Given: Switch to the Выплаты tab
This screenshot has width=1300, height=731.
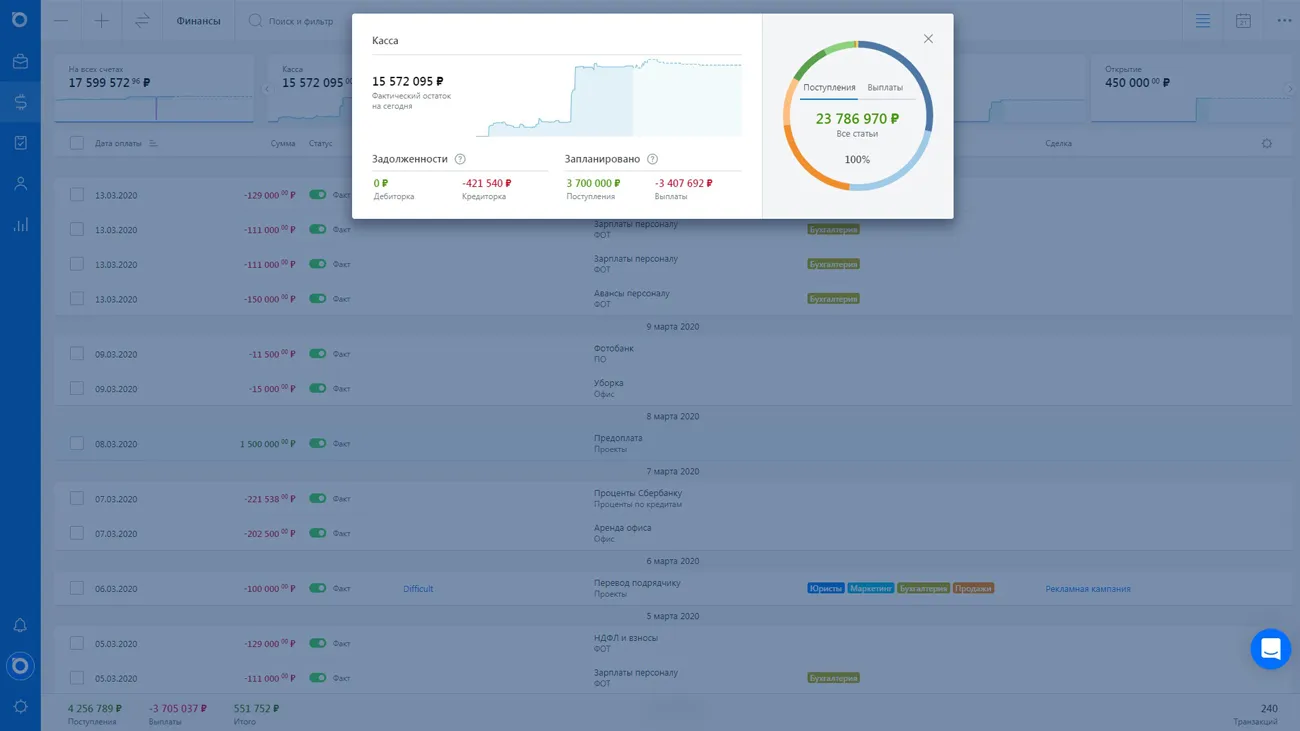Looking at the screenshot, I should pos(885,88).
